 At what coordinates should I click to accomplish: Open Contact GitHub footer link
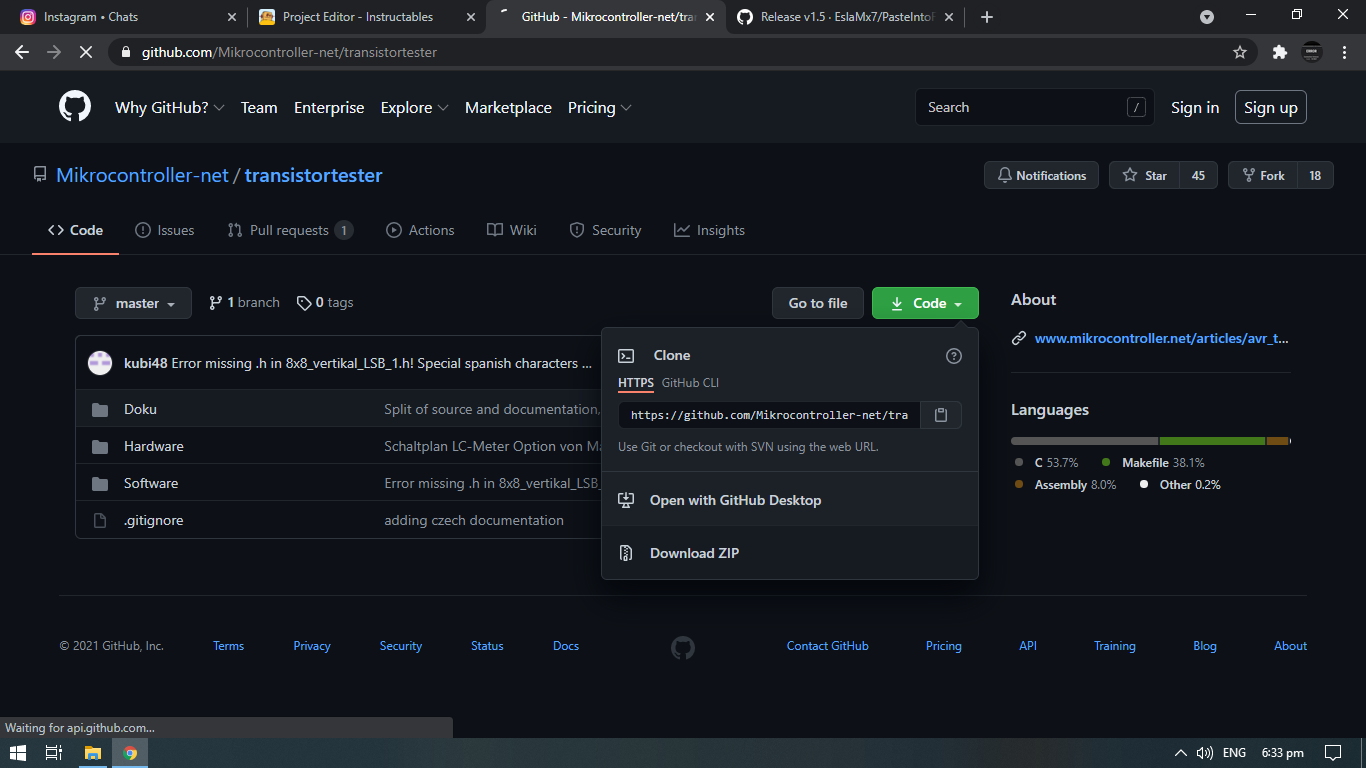828,646
